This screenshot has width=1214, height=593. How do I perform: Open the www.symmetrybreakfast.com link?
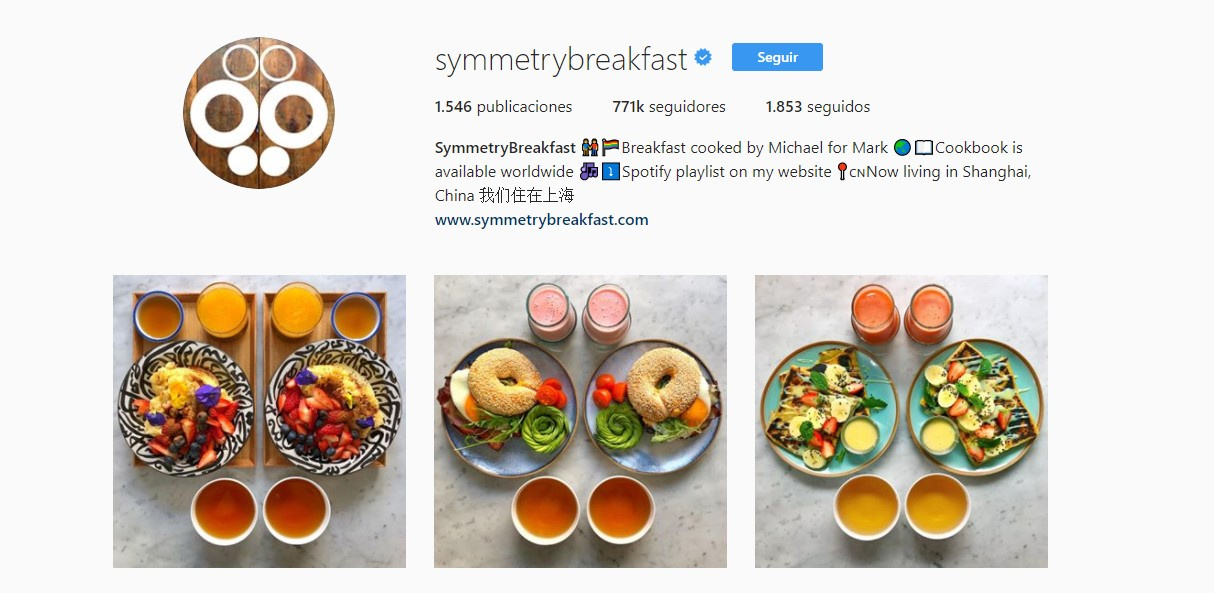(x=542, y=220)
